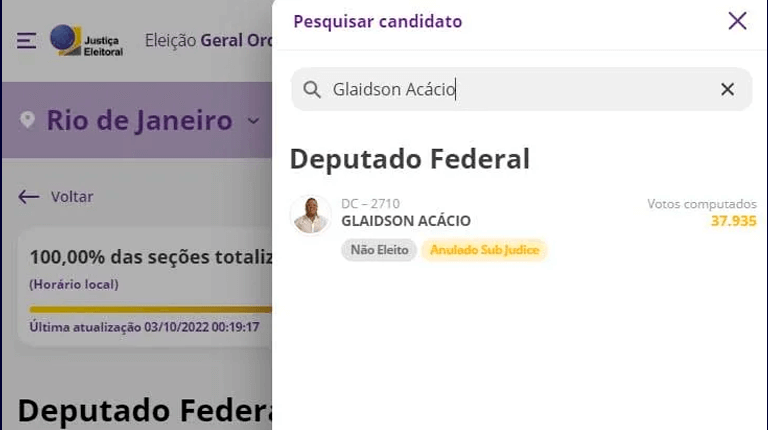Open the candidate photo thumbnail
The height and width of the screenshot is (430, 768).
coord(311,215)
